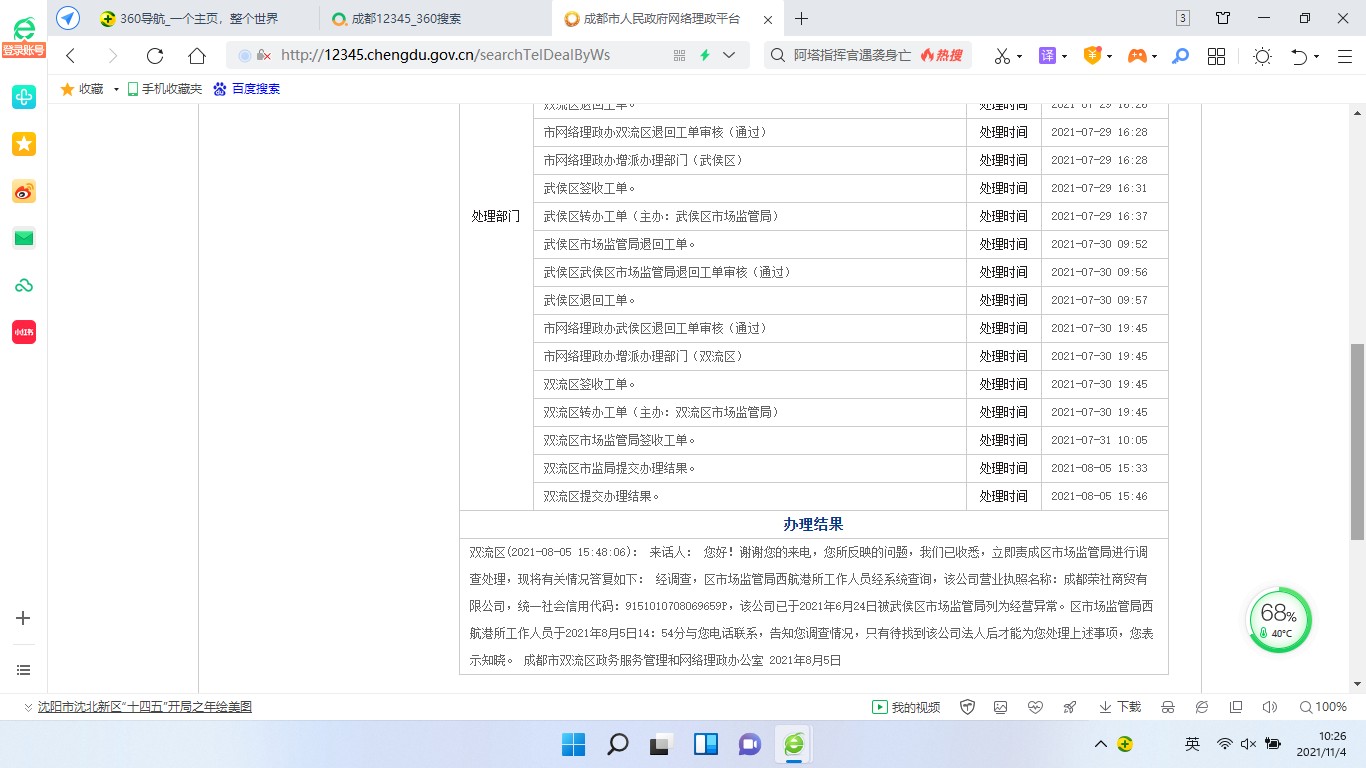This screenshot has width=1366, height=768.
Task: Expand the translate tool dropdown arrow
Action: [x=1064, y=56]
